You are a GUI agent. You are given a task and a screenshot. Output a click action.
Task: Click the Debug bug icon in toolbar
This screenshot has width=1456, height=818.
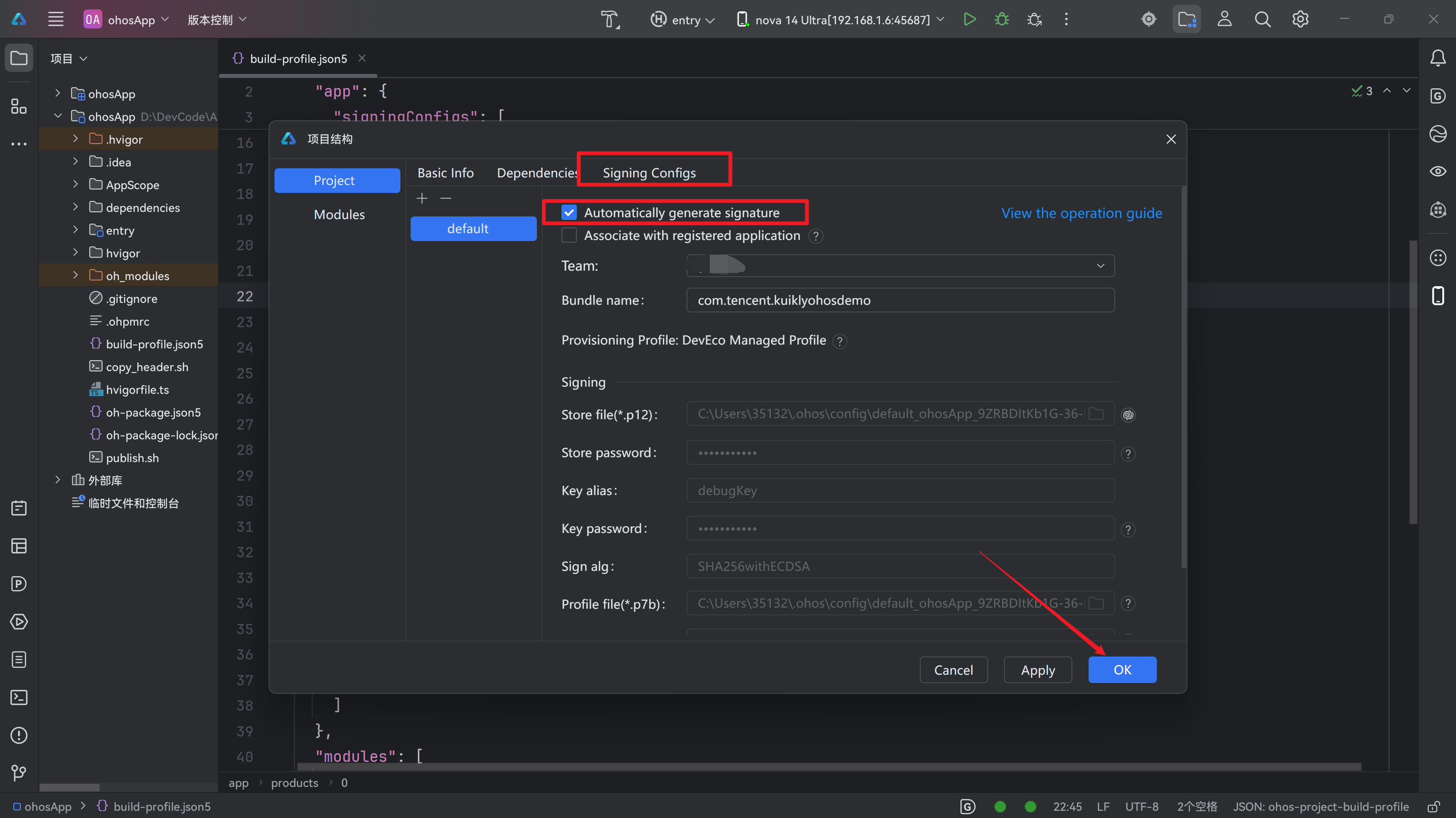coord(1001,19)
